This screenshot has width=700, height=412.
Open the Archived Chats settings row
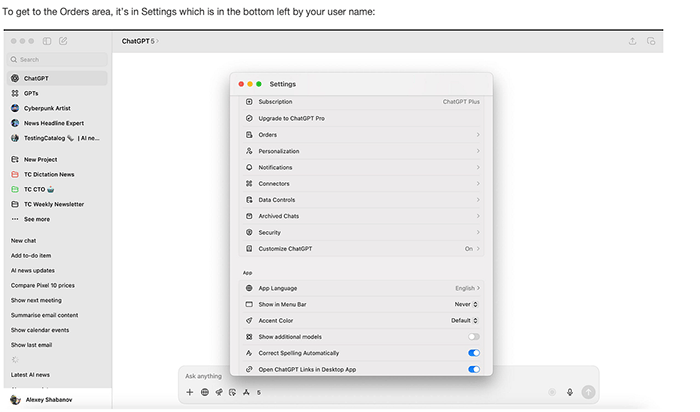pos(362,216)
